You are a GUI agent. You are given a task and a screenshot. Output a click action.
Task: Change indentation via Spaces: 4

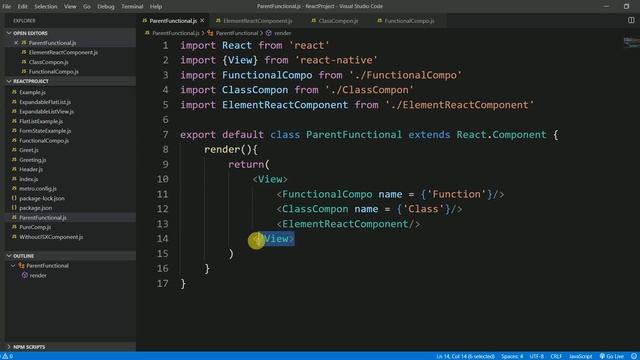tap(512, 356)
